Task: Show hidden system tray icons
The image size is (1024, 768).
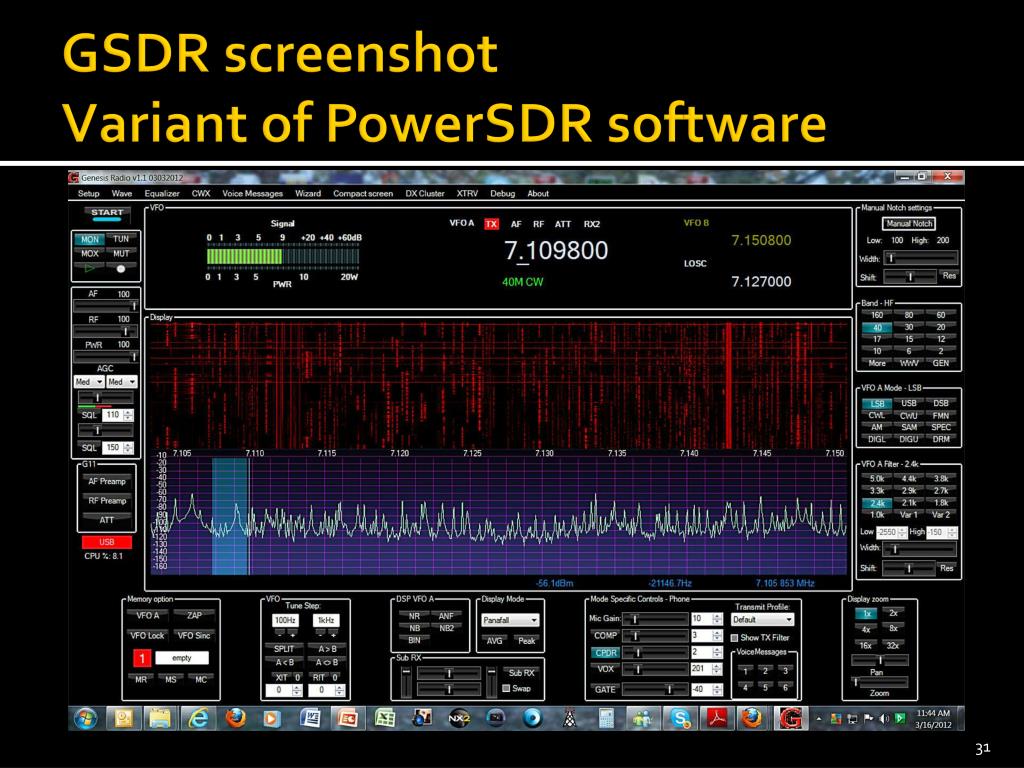Action: tap(819, 719)
